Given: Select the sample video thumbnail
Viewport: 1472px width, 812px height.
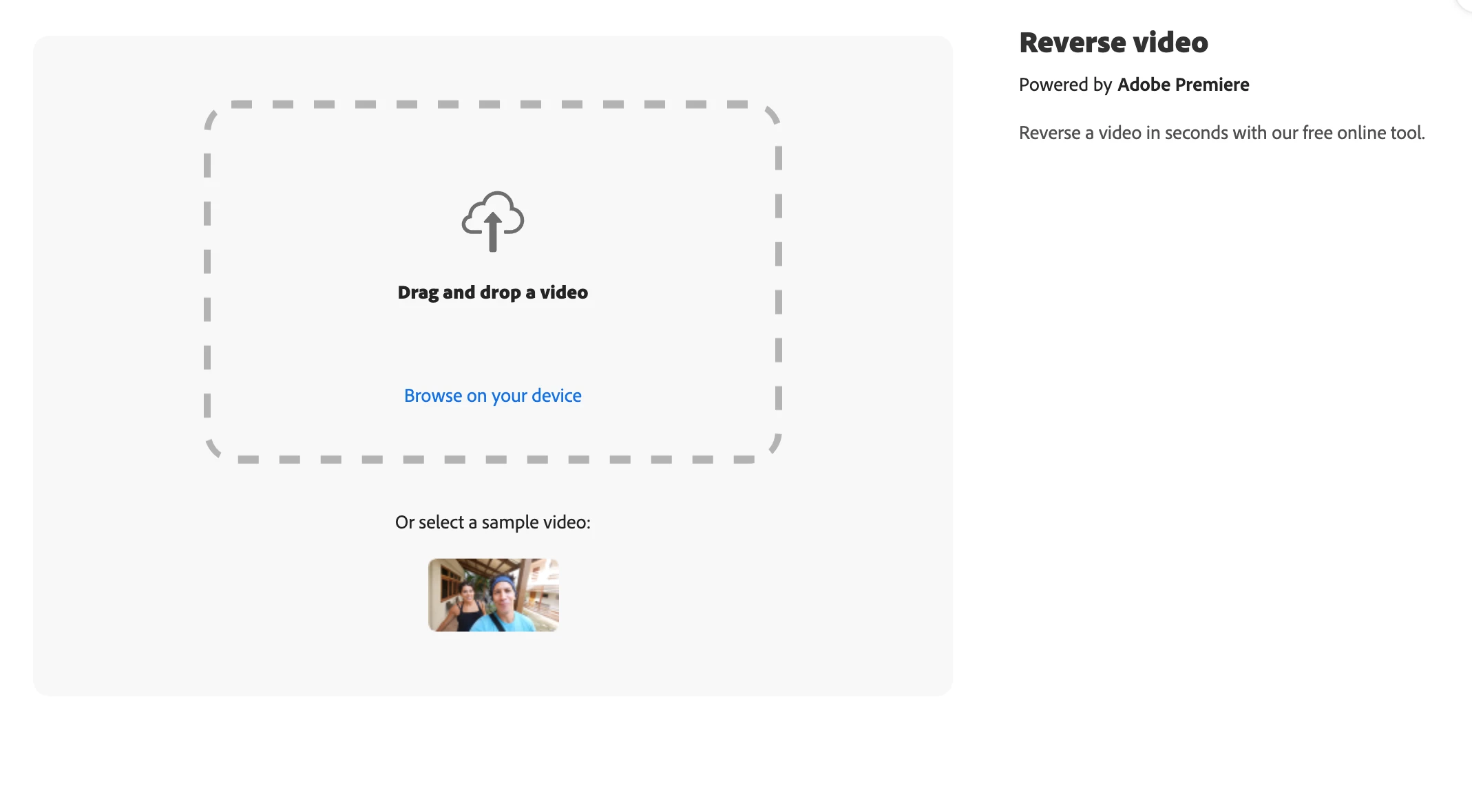Looking at the screenshot, I should tap(493, 595).
